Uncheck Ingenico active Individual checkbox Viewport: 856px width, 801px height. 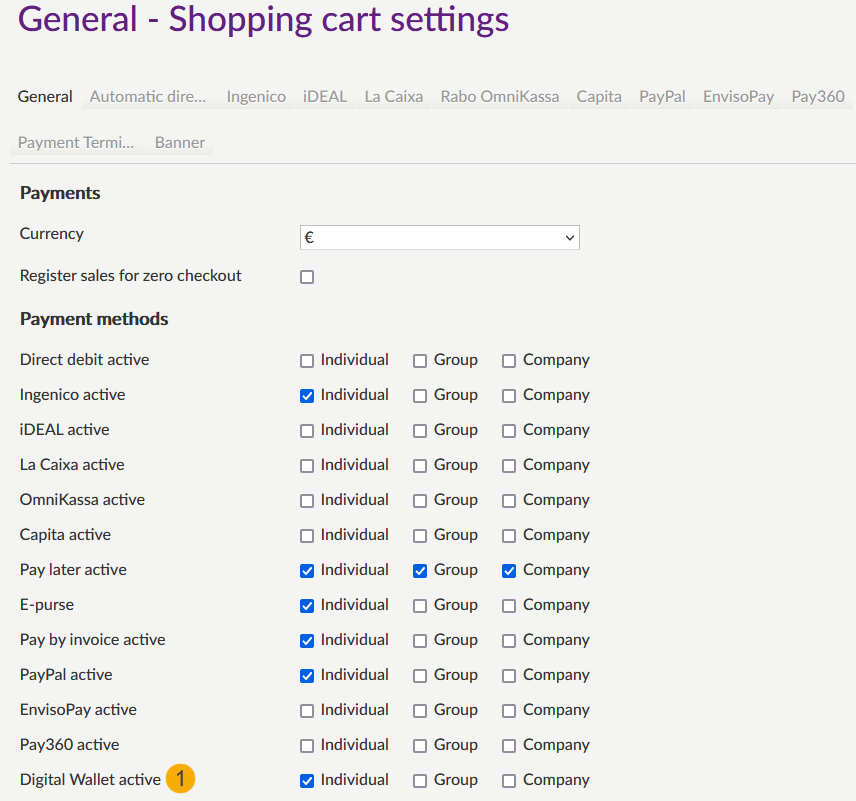(x=307, y=396)
